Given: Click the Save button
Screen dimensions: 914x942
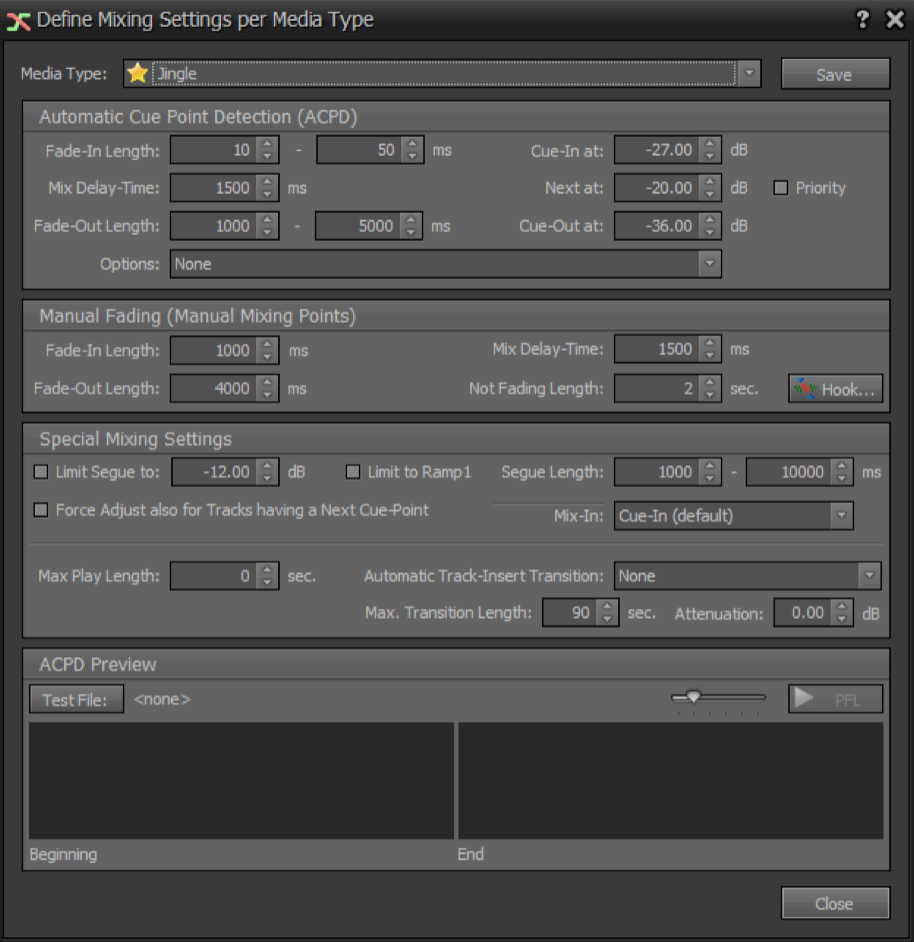Looking at the screenshot, I should pyautogui.click(x=834, y=74).
